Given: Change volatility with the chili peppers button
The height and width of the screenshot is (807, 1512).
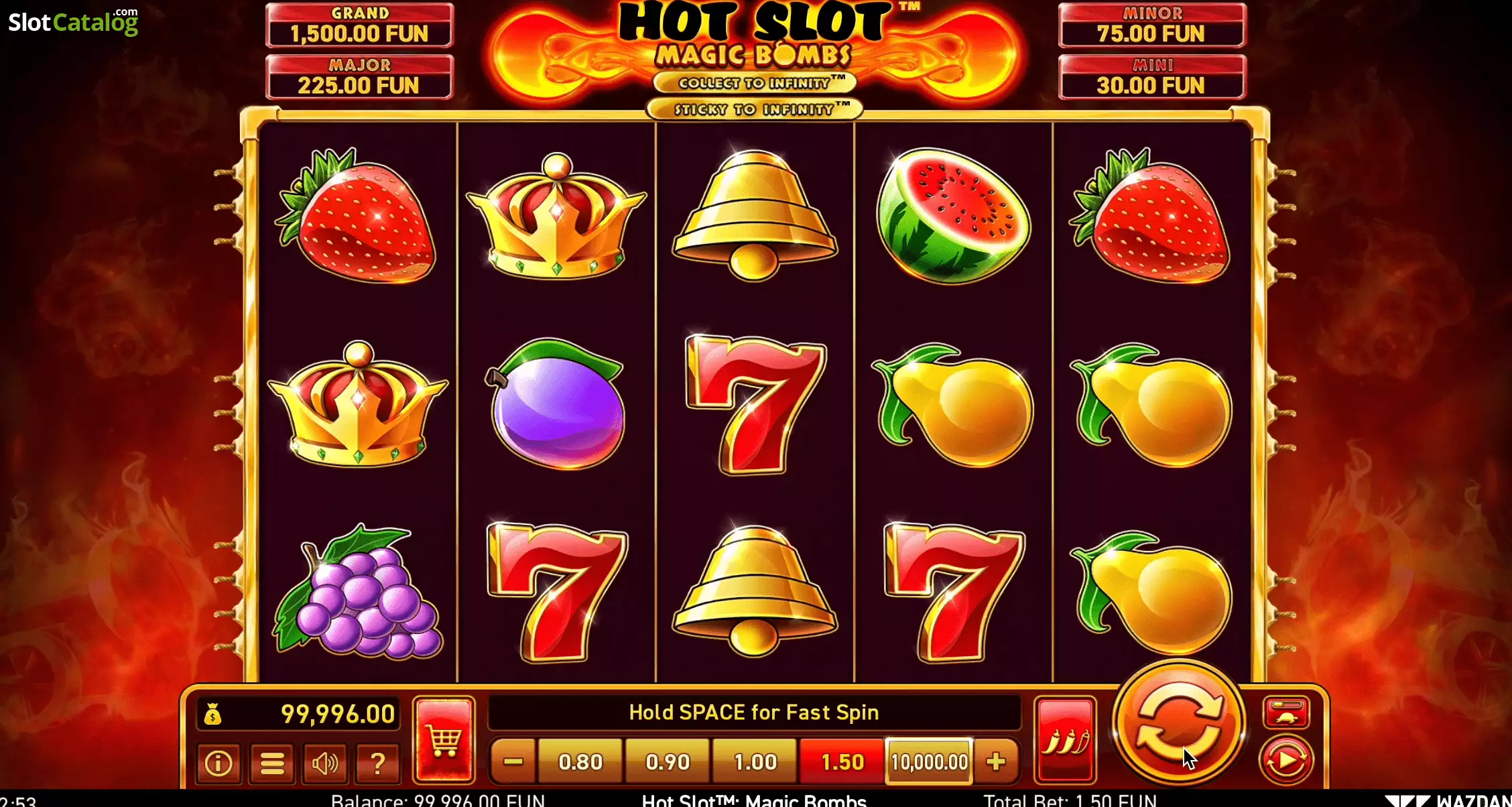Looking at the screenshot, I should point(1065,740).
